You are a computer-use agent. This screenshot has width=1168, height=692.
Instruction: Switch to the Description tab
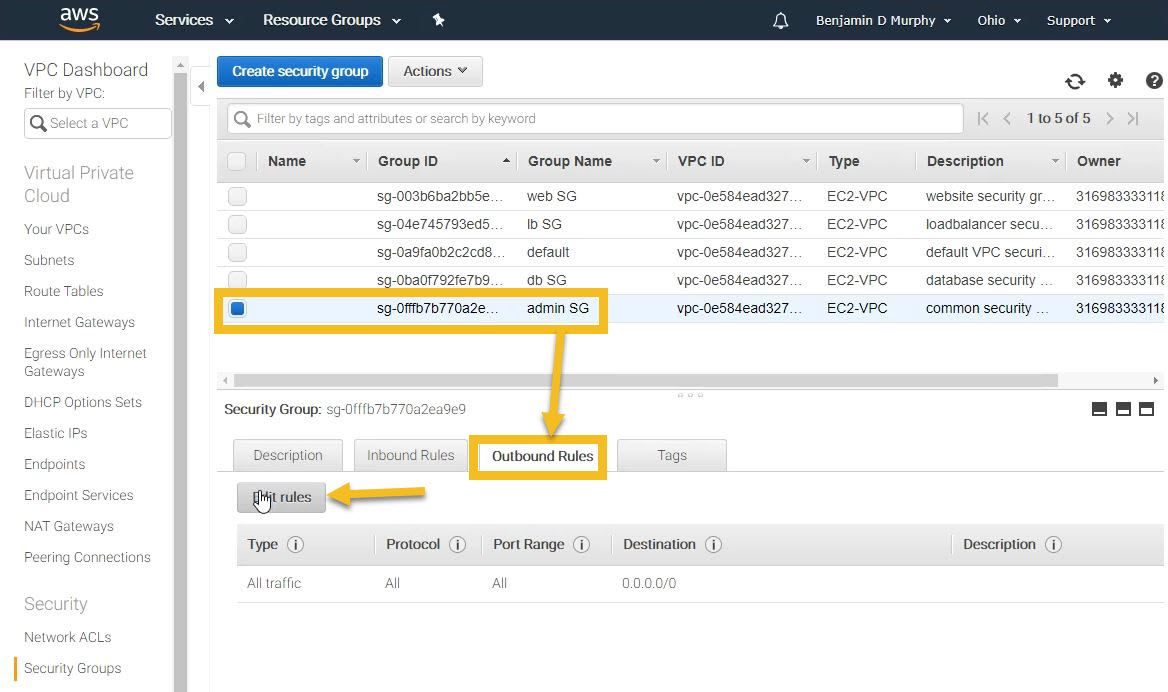click(288, 455)
